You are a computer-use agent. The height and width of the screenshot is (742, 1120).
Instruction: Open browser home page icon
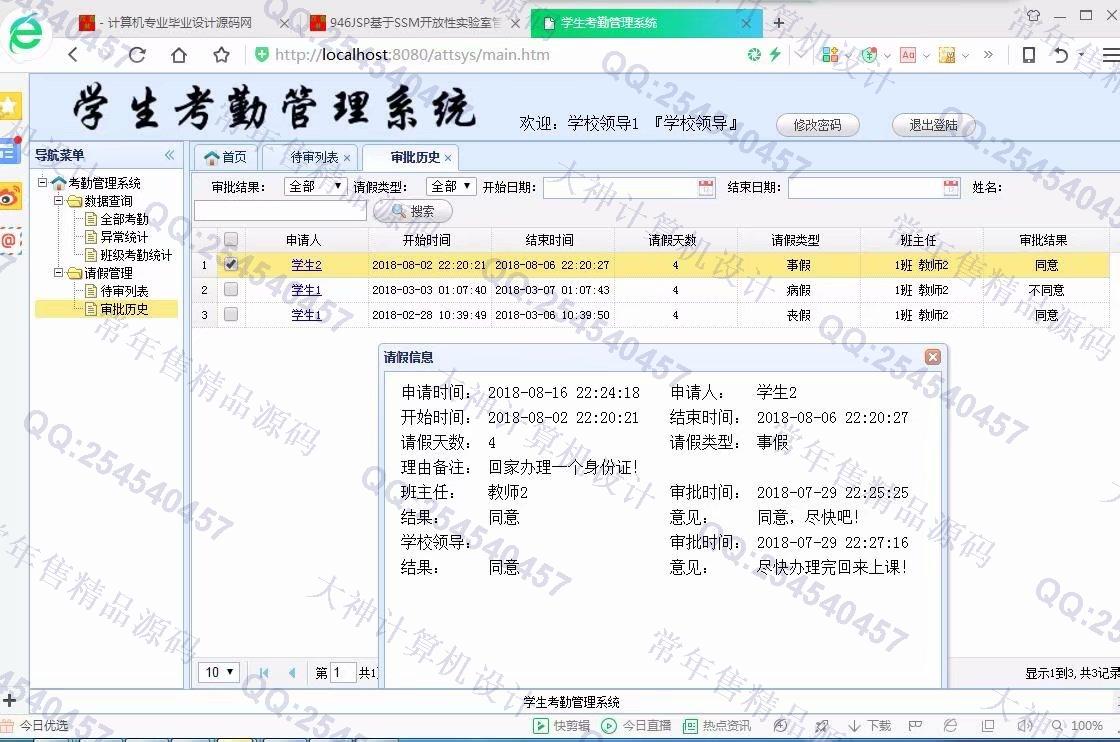[179, 54]
